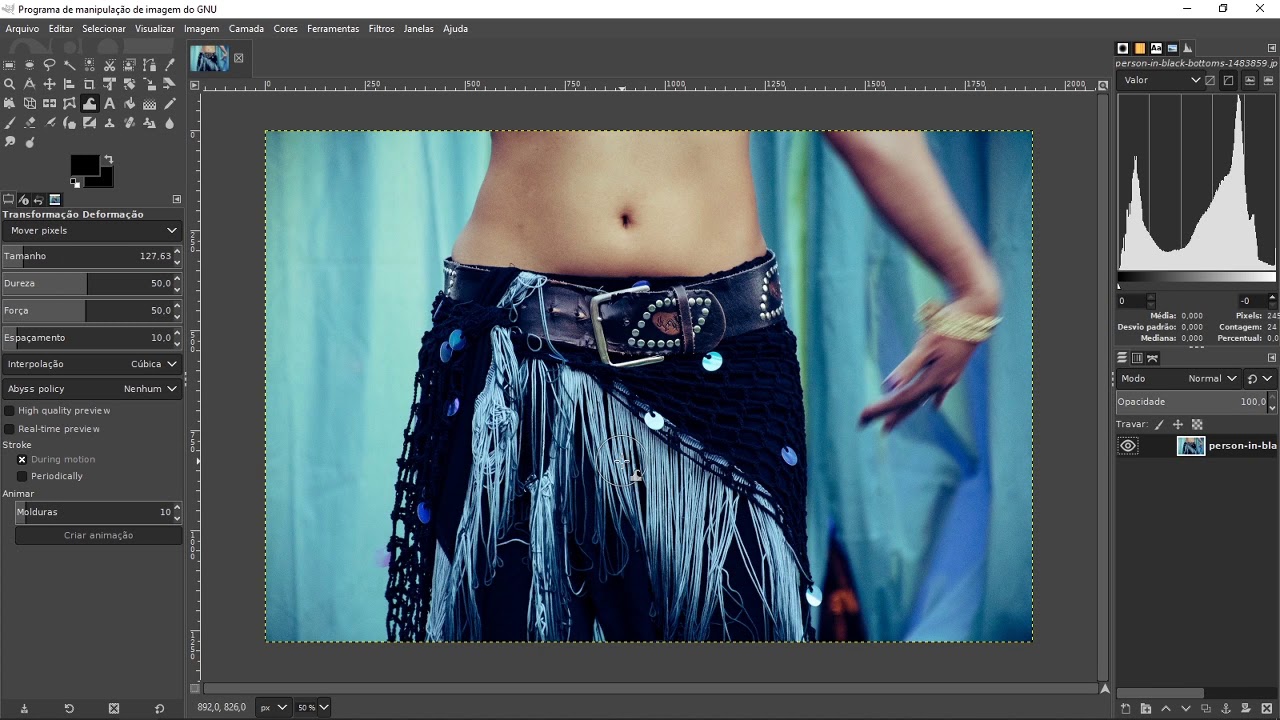Open the Camada menu
This screenshot has width=1280, height=720.
246,28
